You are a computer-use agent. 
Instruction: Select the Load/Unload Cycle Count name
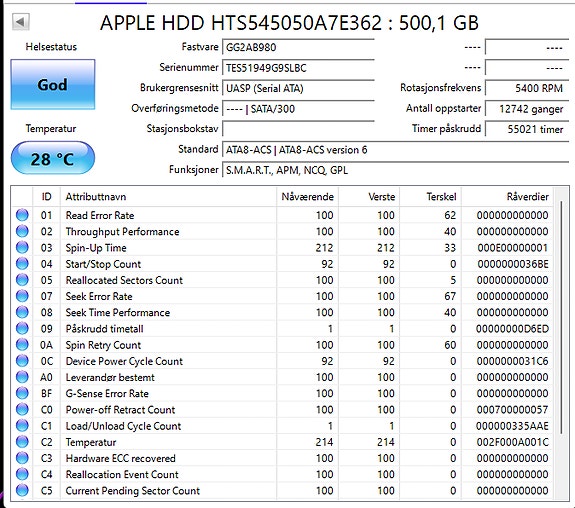tap(123, 426)
